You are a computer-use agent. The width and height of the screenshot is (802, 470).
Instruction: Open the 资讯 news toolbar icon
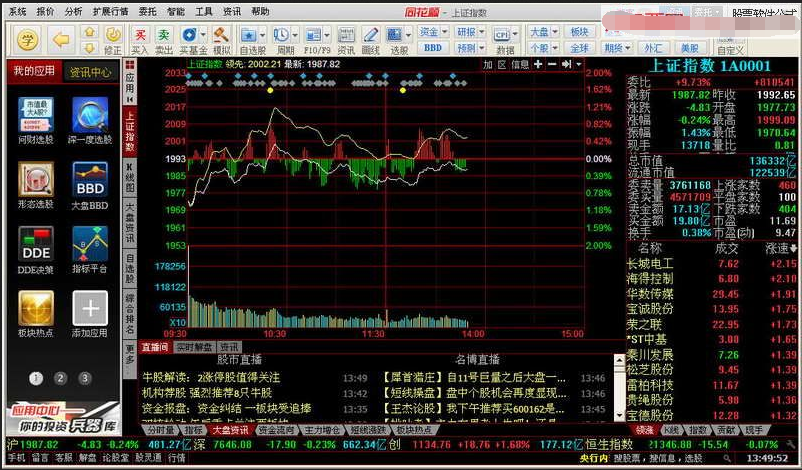[346, 40]
